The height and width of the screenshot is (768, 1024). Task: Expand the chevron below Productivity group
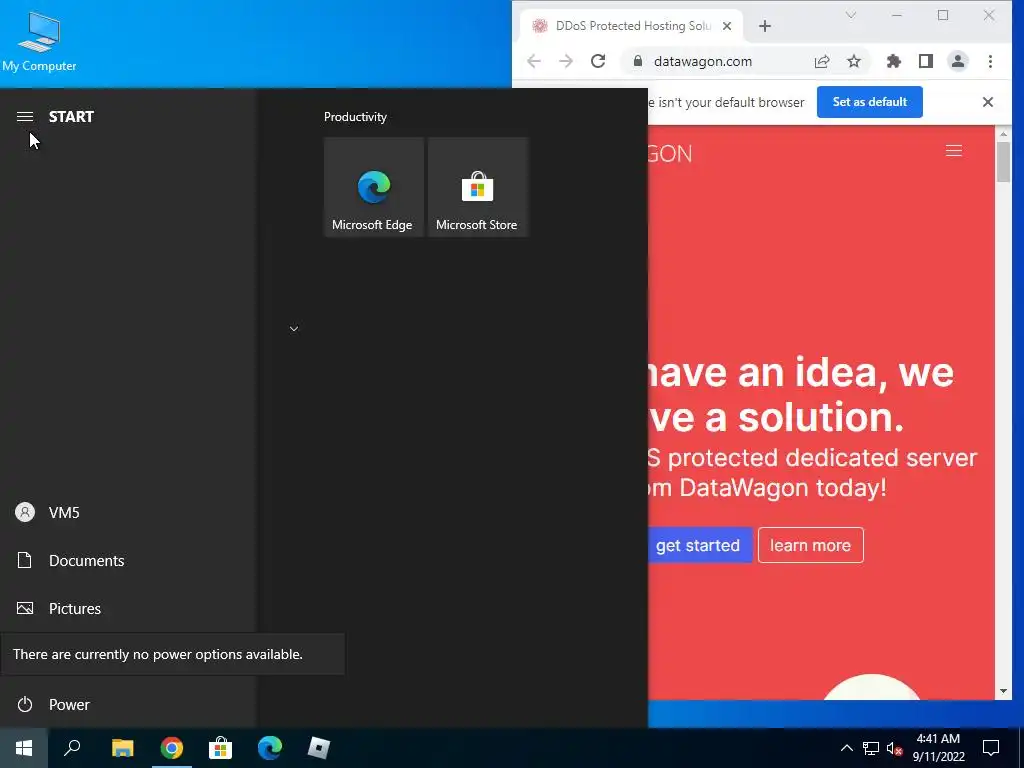pyautogui.click(x=294, y=328)
